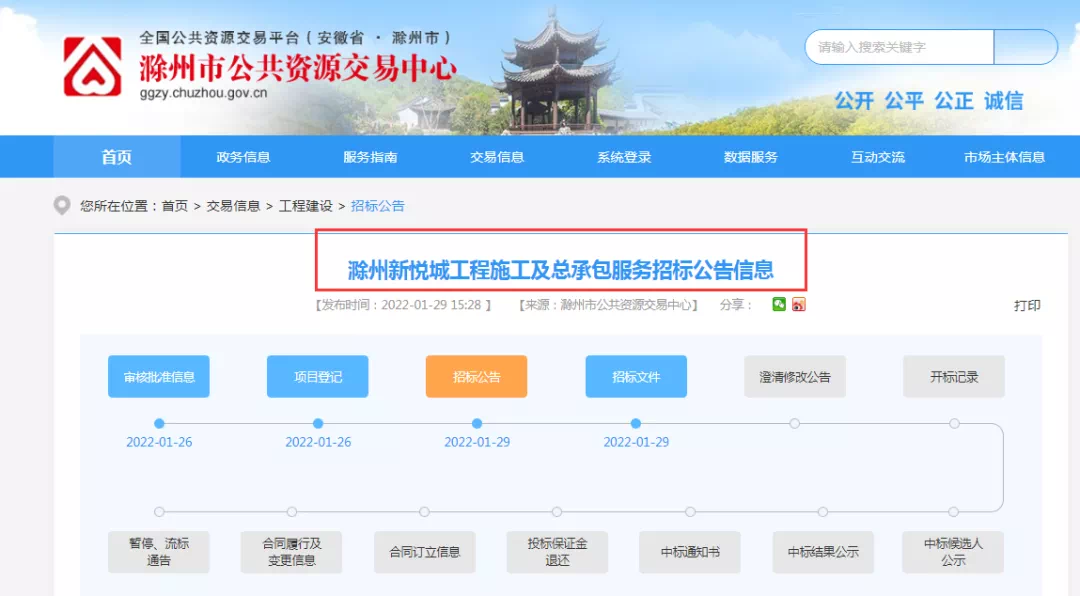Open the 交易信息 menu item
1080x596 pixels.
(497, 156)
